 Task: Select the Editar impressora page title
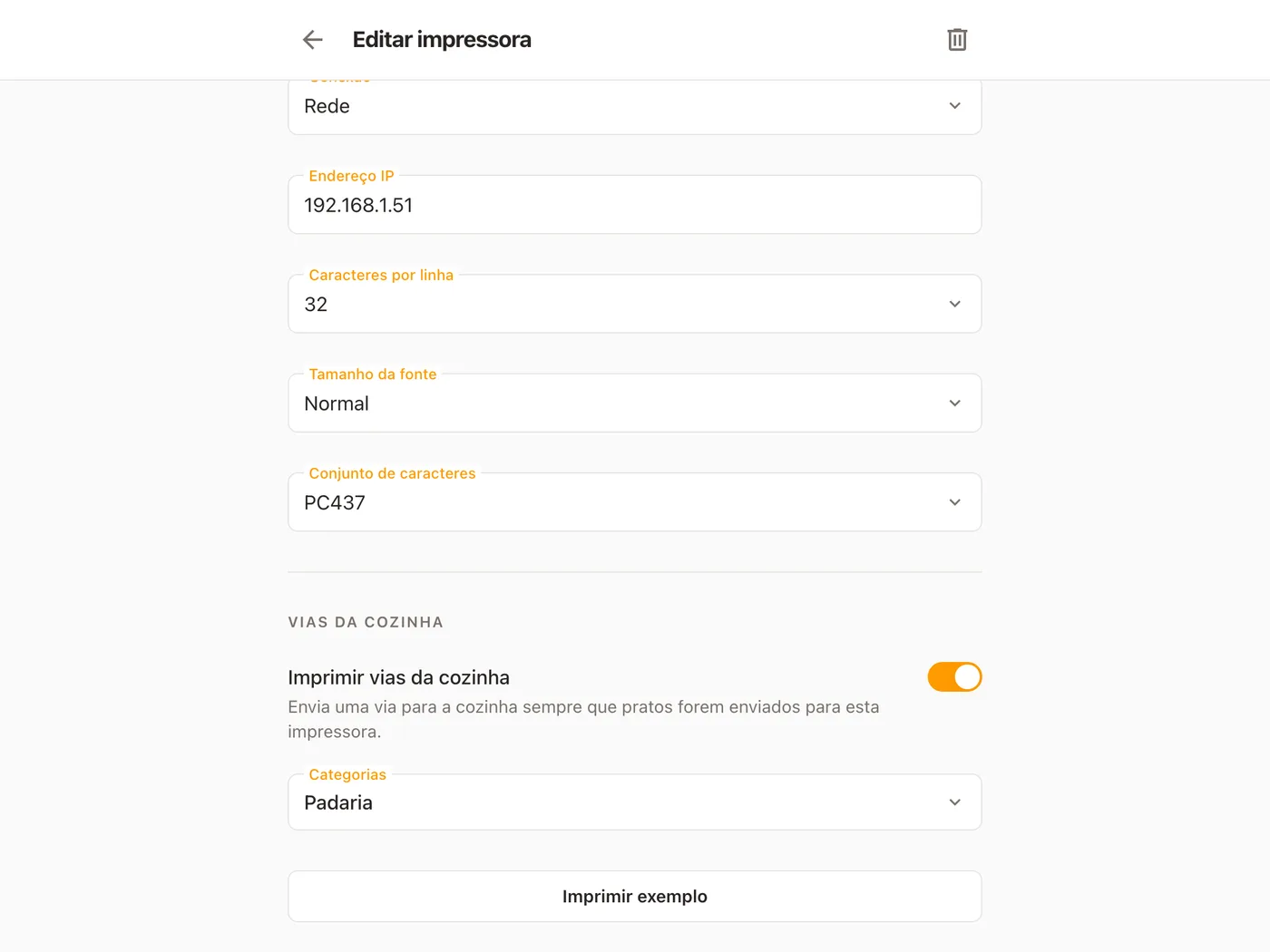point(442,40)
